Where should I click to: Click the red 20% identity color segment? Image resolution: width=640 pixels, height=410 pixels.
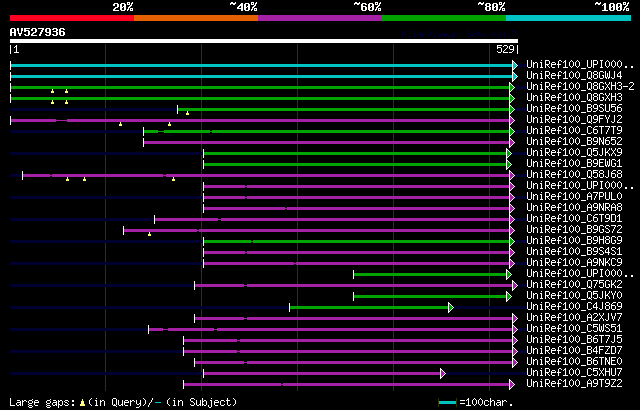pos(72,18)
